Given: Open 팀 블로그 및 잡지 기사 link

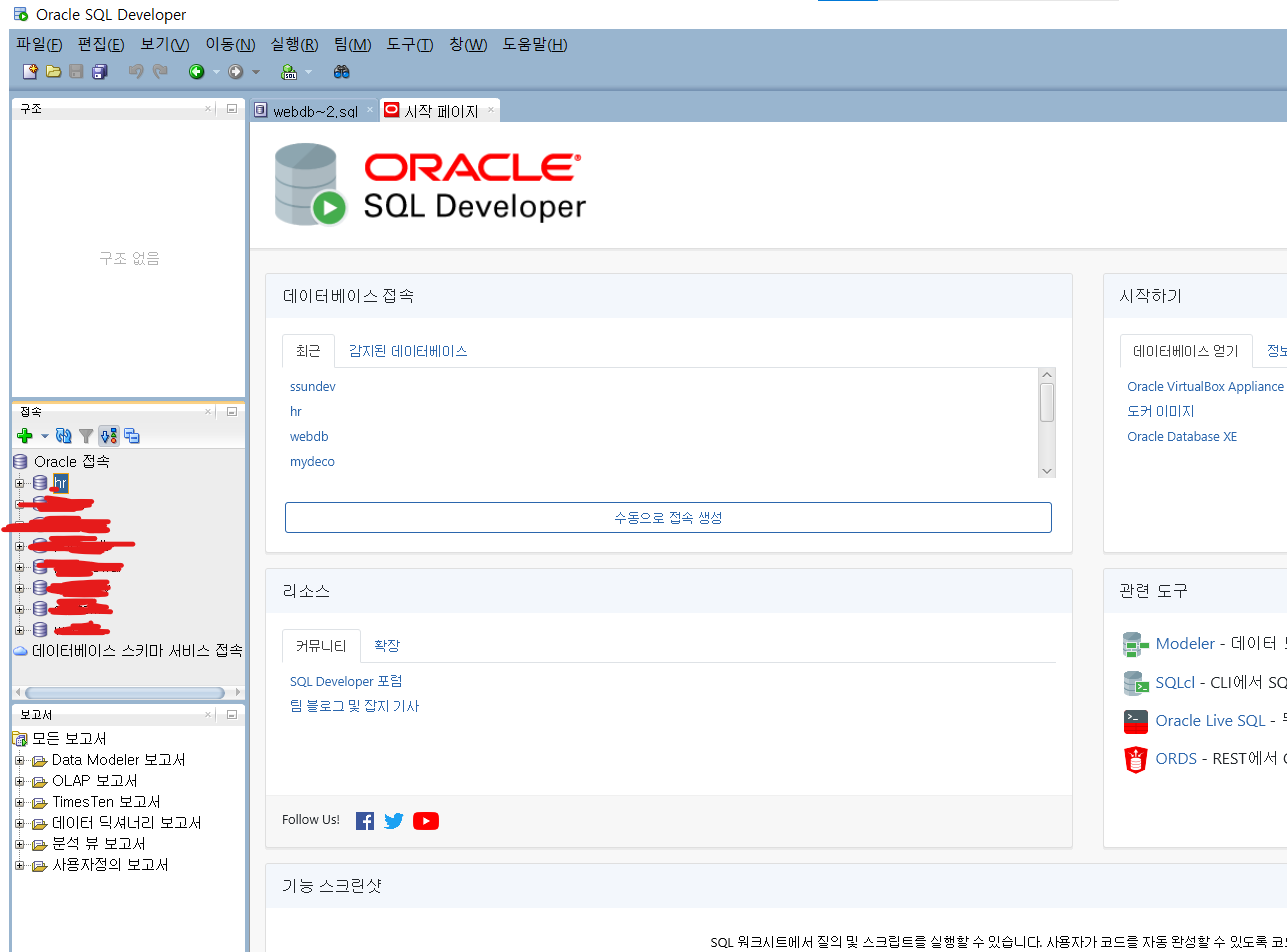Looking at the screenshot, I should (x=354, y=706).
